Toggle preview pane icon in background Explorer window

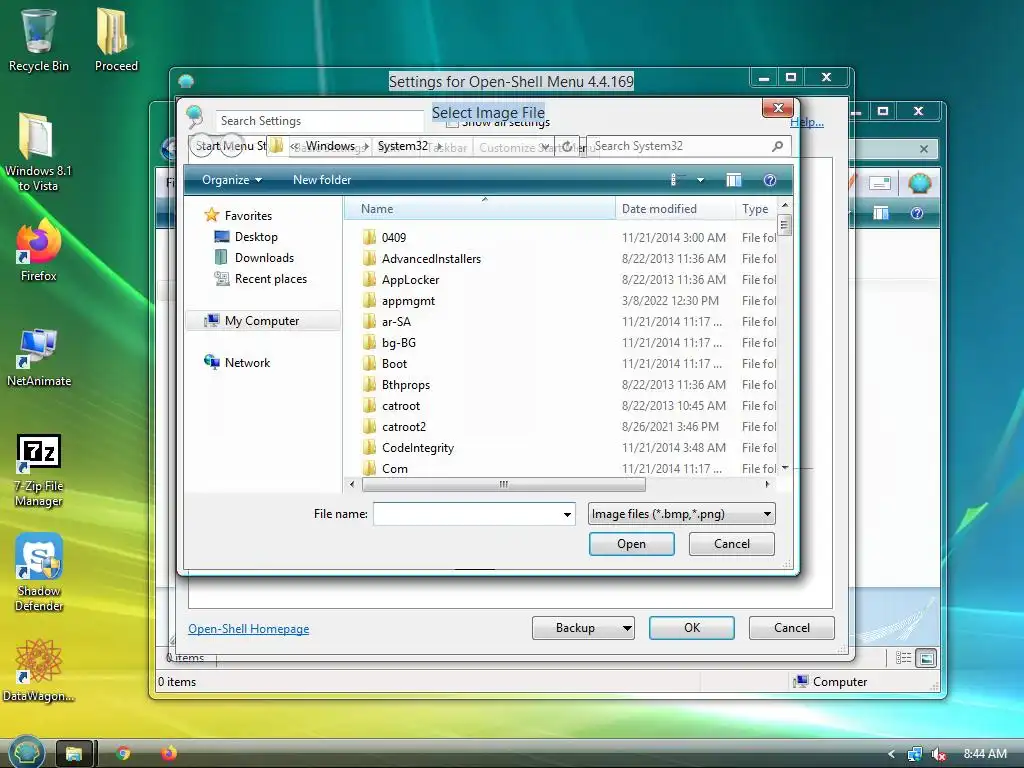tap(881, 214)
